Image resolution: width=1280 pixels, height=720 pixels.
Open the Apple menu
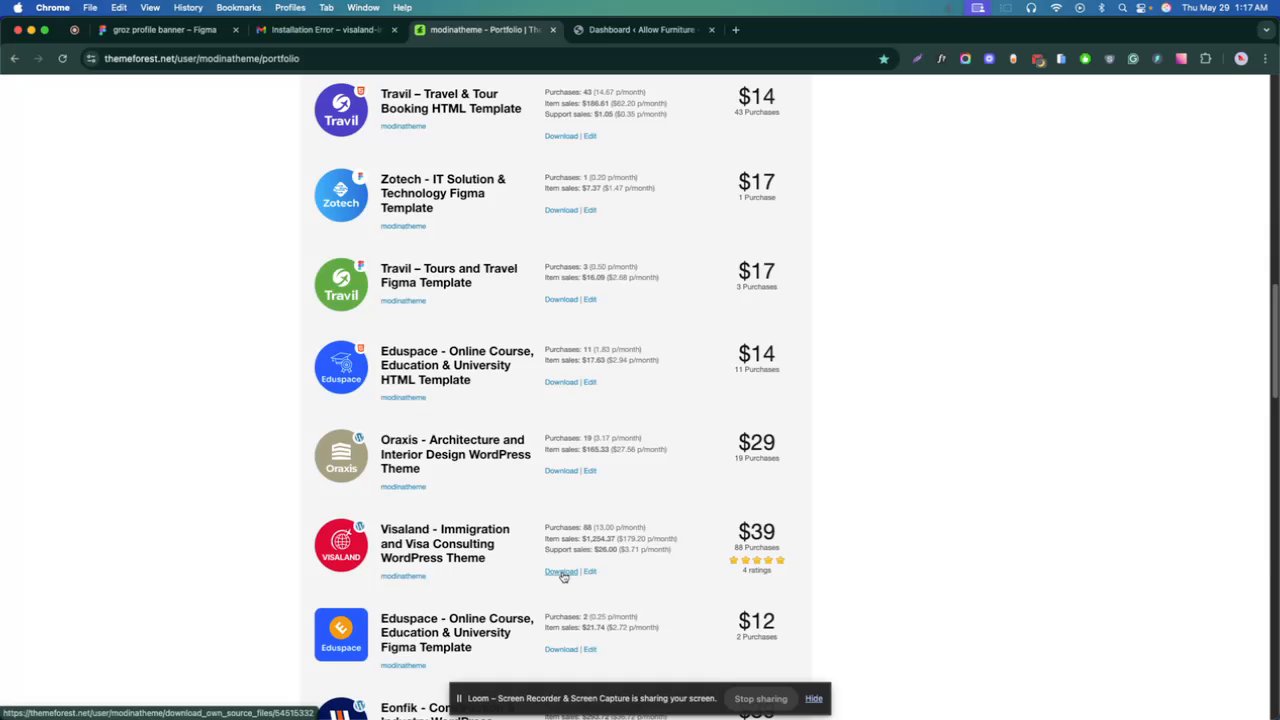point(17,8)
